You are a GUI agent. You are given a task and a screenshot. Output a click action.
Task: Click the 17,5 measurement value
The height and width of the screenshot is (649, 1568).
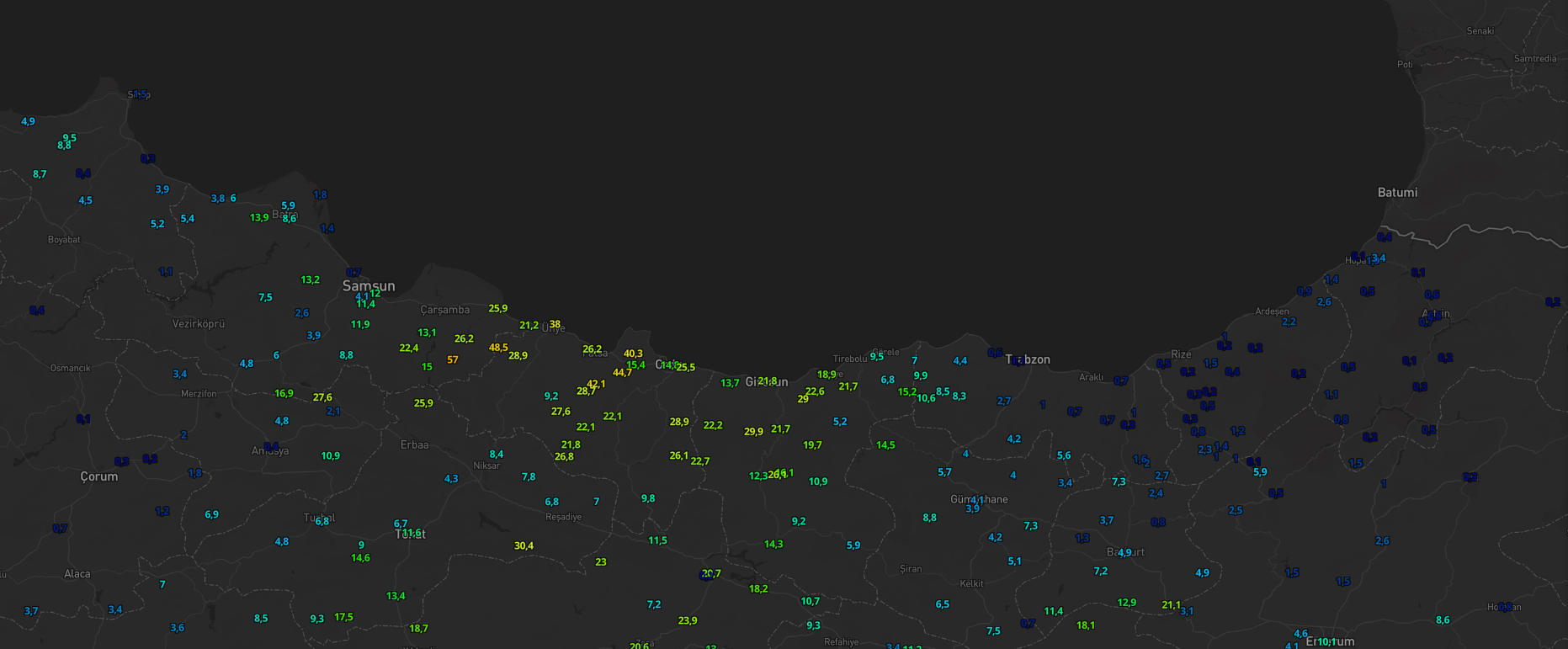pos(343,617)
